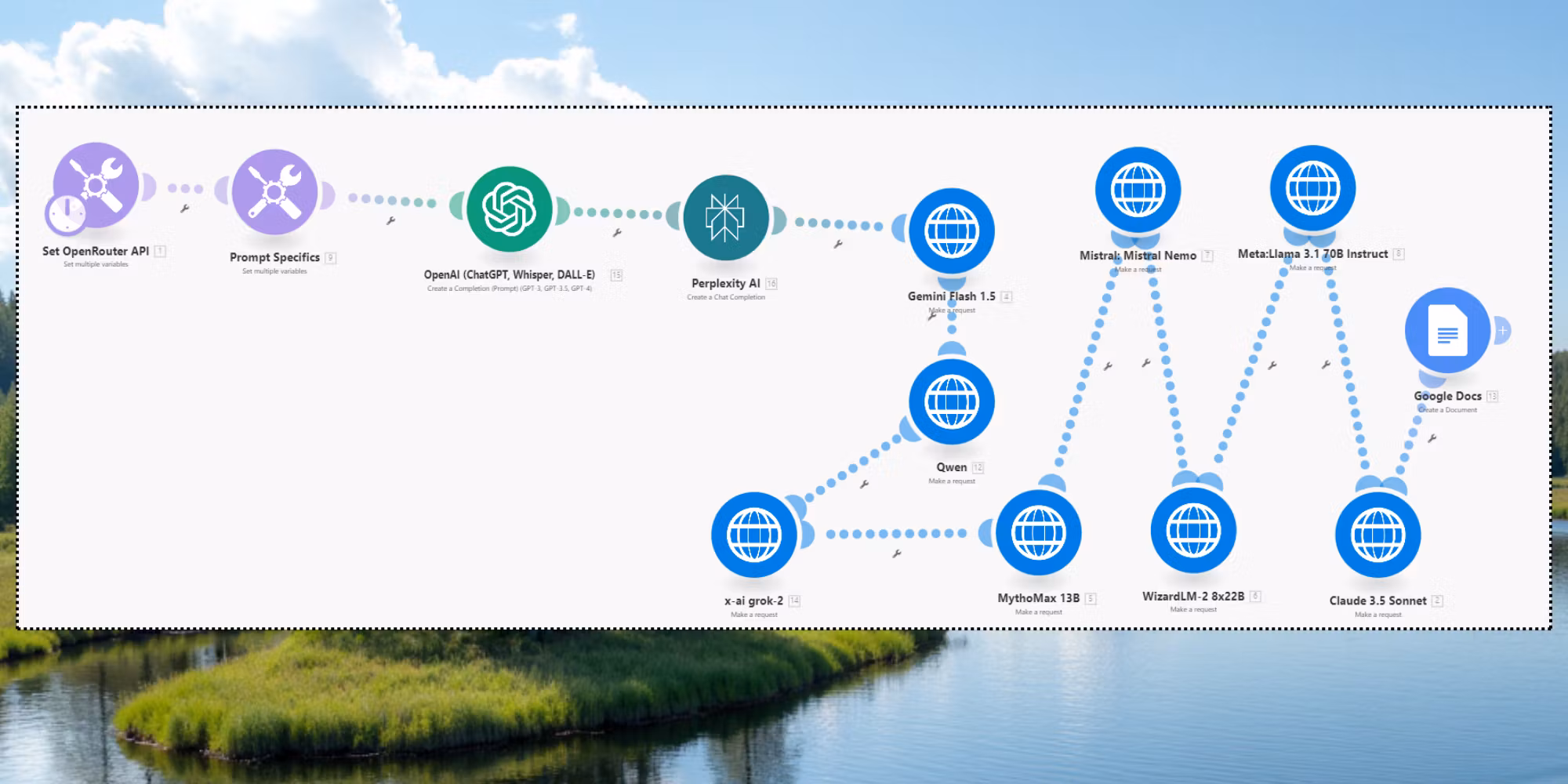Click the Perplexity AI label text
This screenshot has height=784, width=1568.
pyautogui.click(x=725, y=283)
